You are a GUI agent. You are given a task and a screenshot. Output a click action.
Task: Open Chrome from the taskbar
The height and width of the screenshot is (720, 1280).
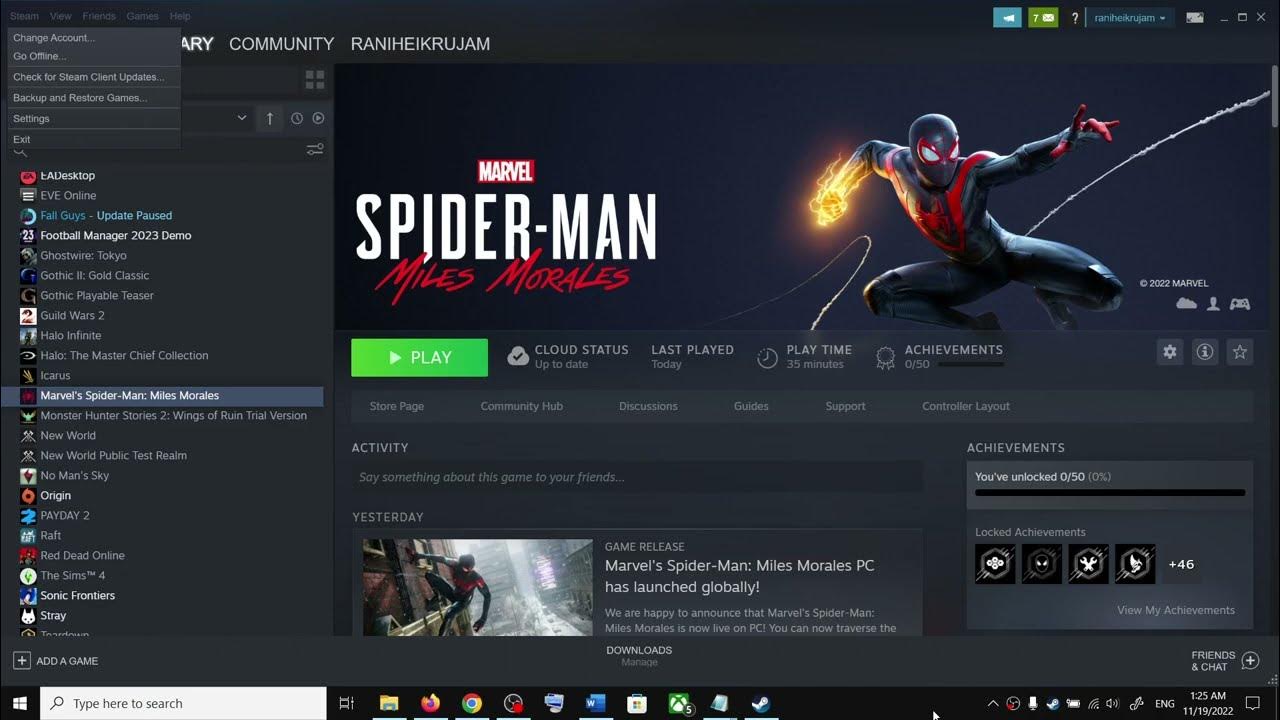coord(472,703)
